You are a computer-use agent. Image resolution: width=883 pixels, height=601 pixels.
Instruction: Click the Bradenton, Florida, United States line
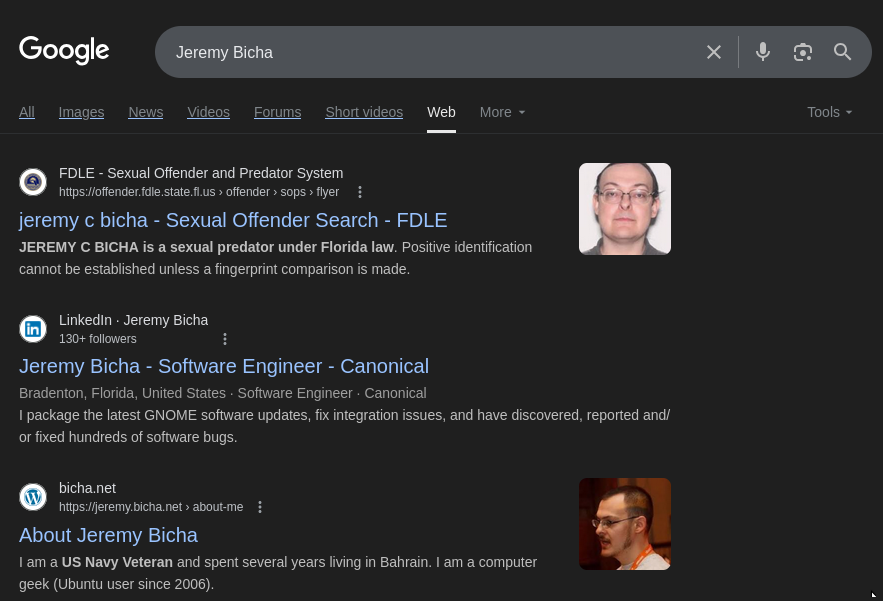222,393
